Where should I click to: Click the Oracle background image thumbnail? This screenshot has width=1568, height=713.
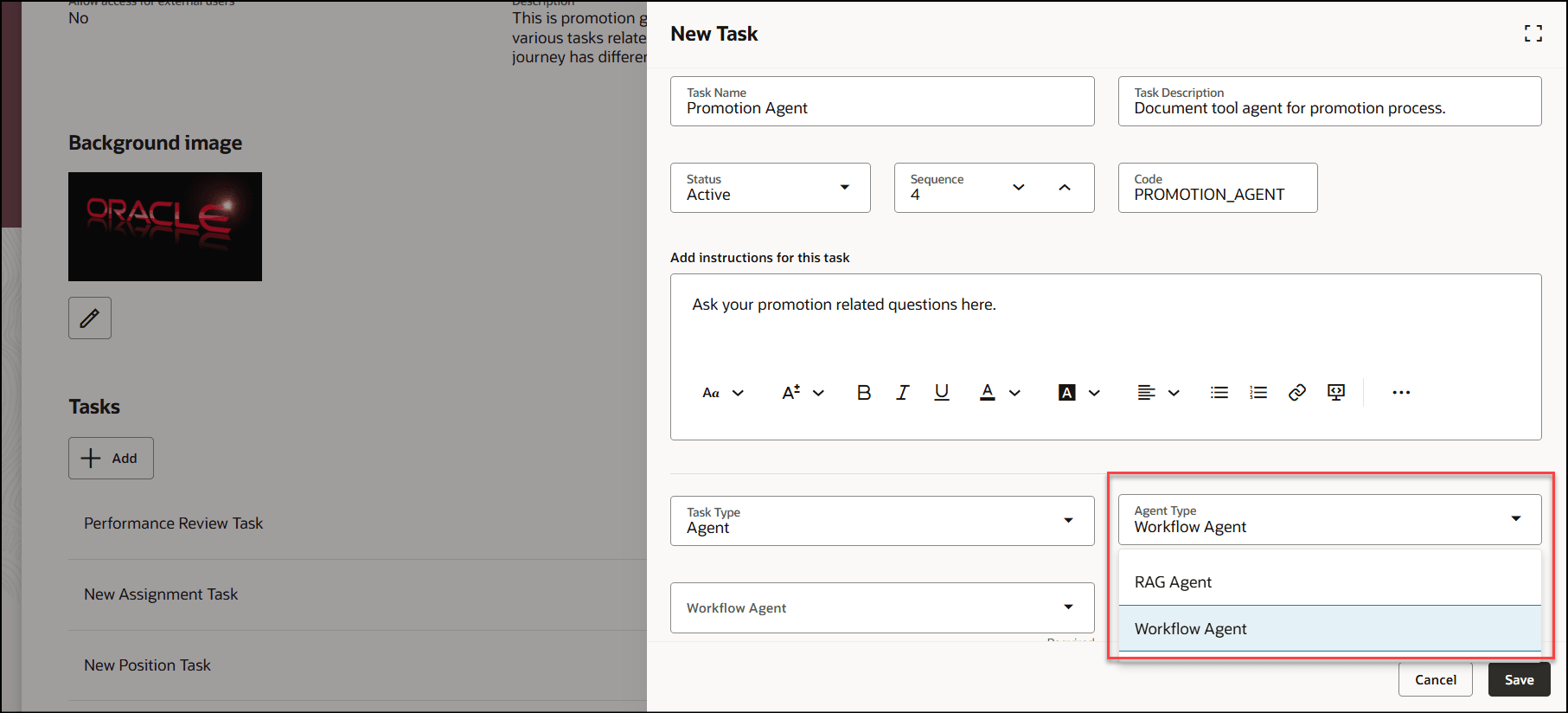tap(165, 227)
